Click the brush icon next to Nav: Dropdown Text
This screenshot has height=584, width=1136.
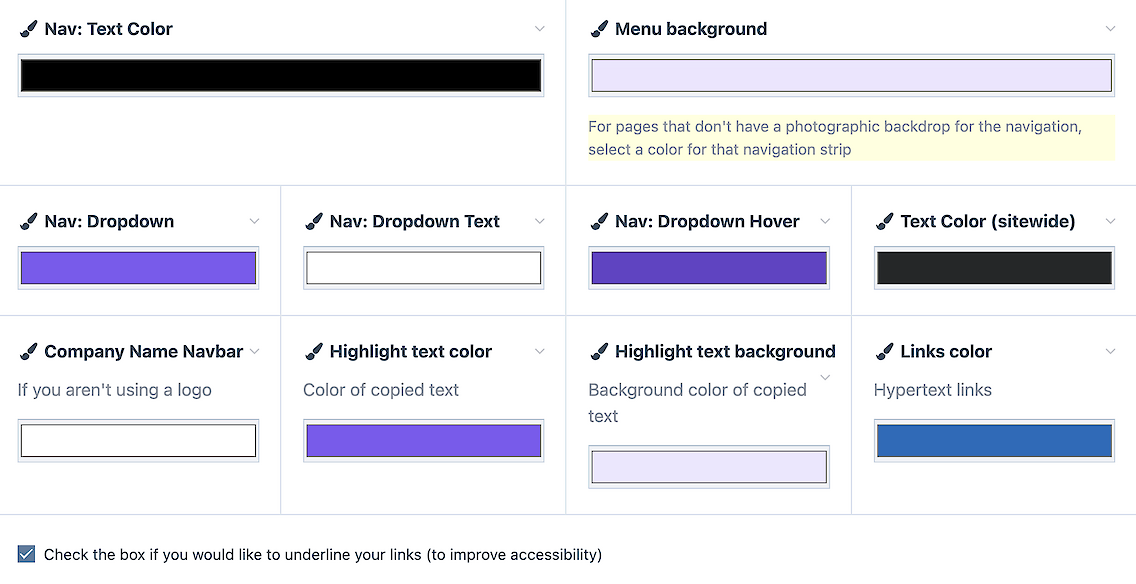[314, 221]
